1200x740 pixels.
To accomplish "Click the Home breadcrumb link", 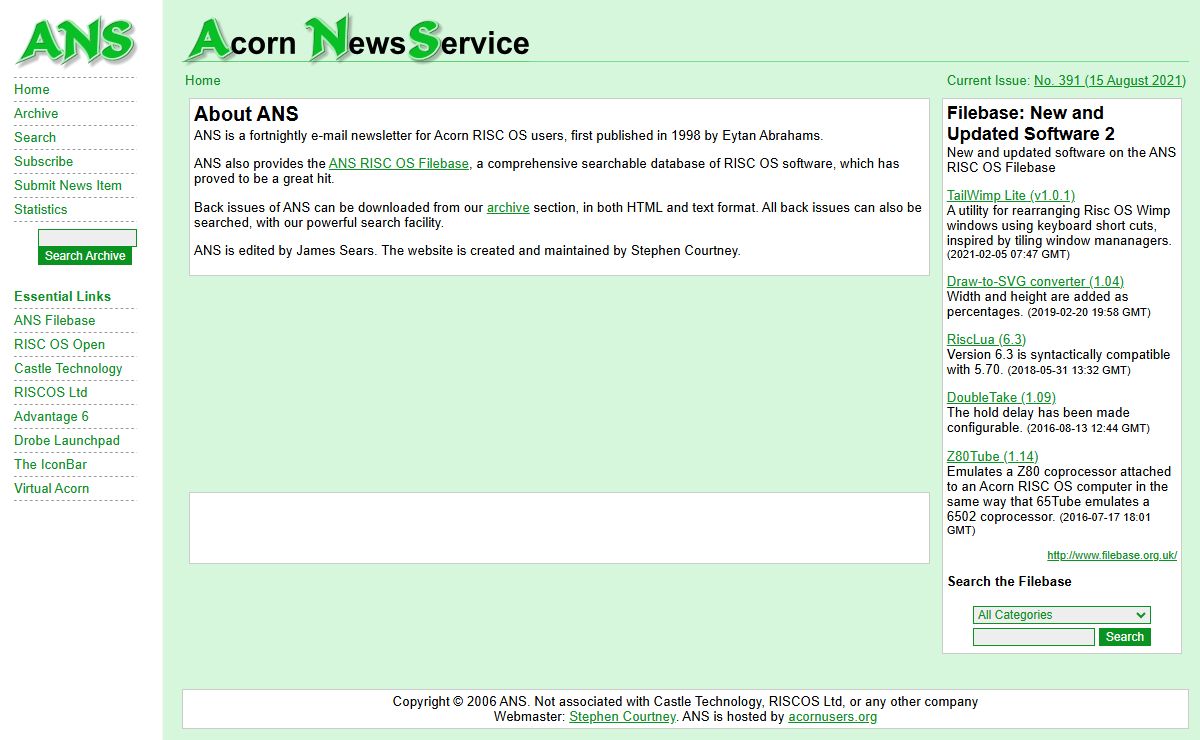I will [203, 80].
